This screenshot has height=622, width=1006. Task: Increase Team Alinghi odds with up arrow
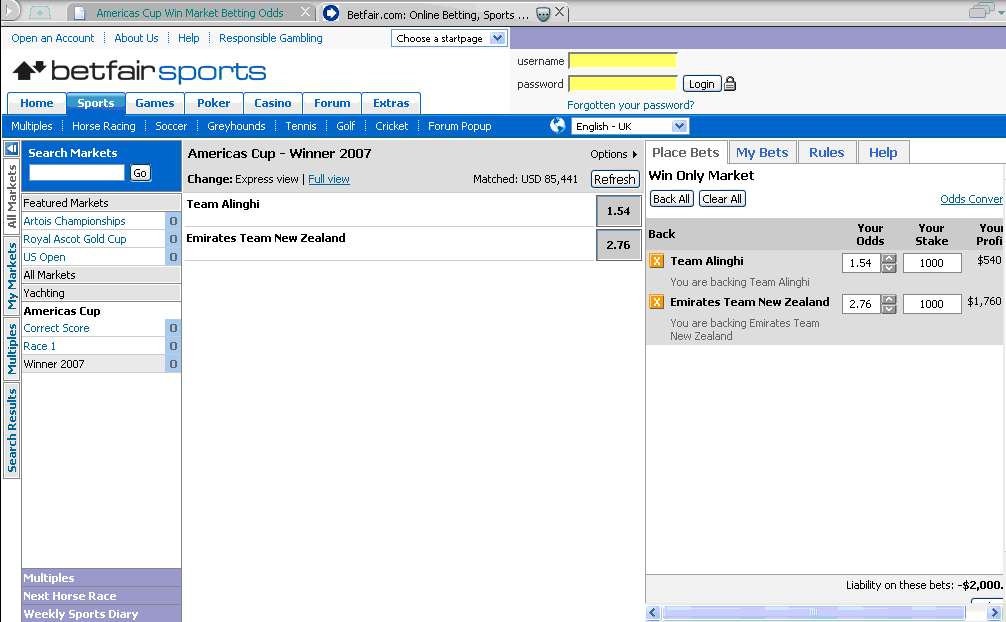[x=889, y=258]
